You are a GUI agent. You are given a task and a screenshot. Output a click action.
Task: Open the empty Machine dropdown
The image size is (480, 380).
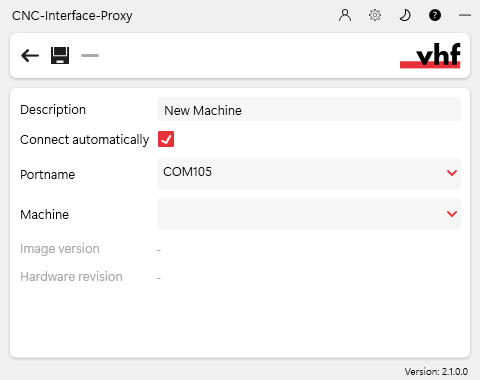pyautogui.click(x=309, y=214)
